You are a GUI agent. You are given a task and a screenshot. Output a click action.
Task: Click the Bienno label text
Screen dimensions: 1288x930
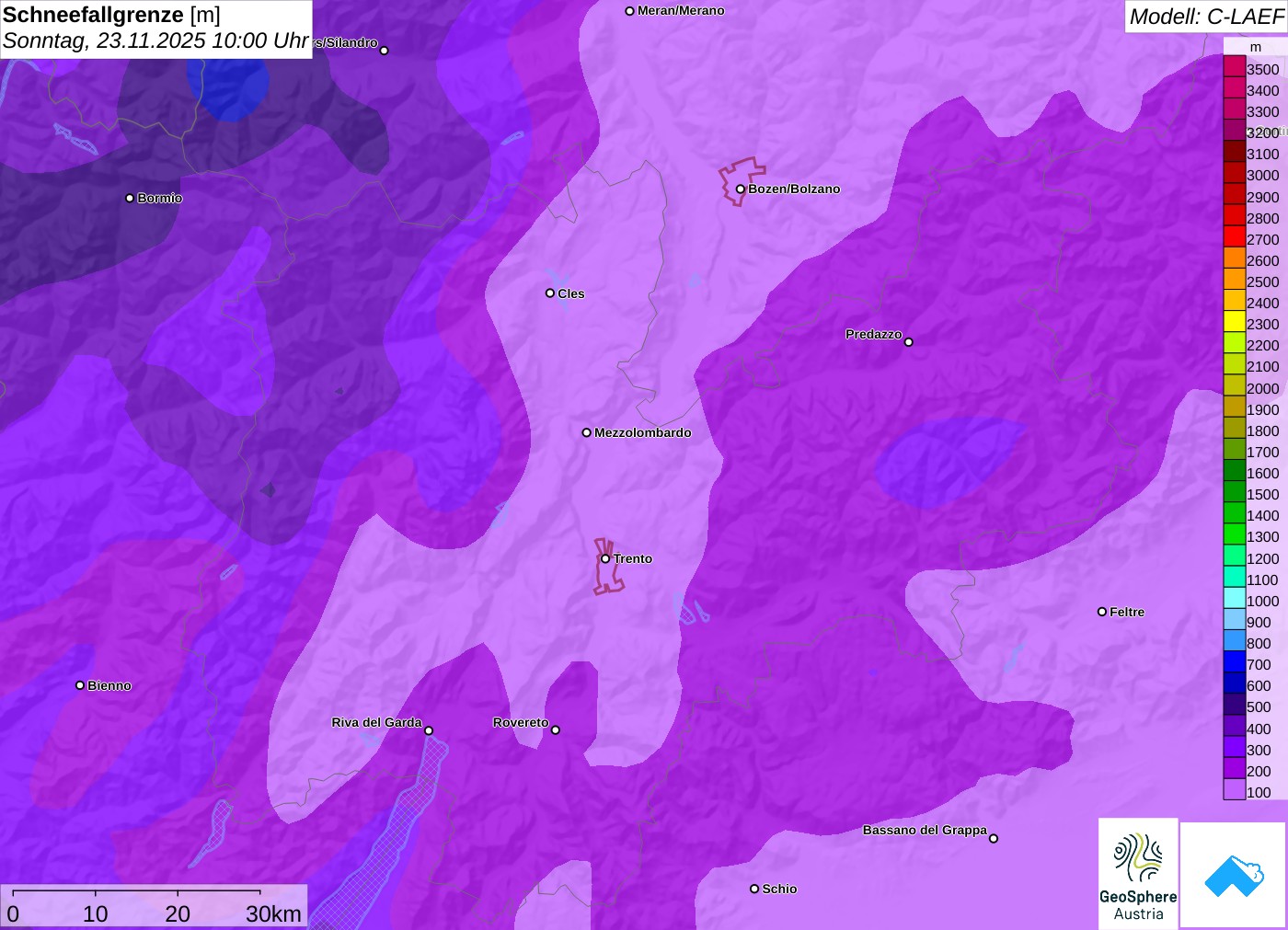pyautogui.click(x=109, y=685)
